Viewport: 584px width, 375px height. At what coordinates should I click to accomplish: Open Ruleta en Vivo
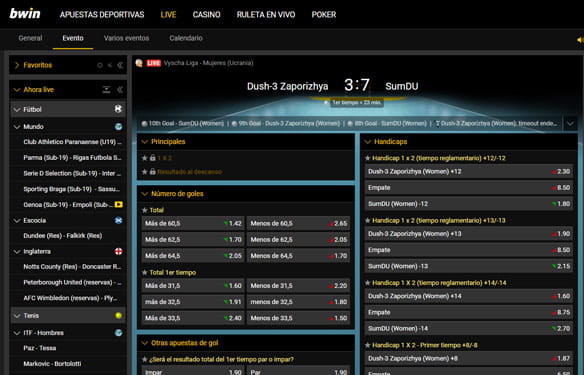click(266, 15)
